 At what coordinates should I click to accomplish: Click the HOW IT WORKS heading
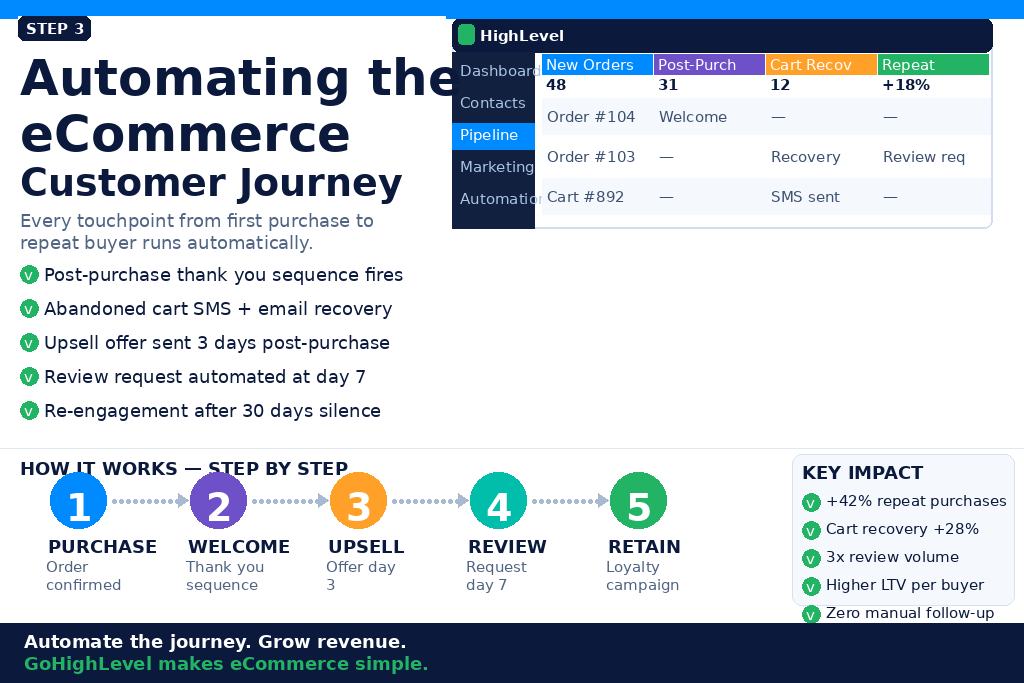pos(184,468)
